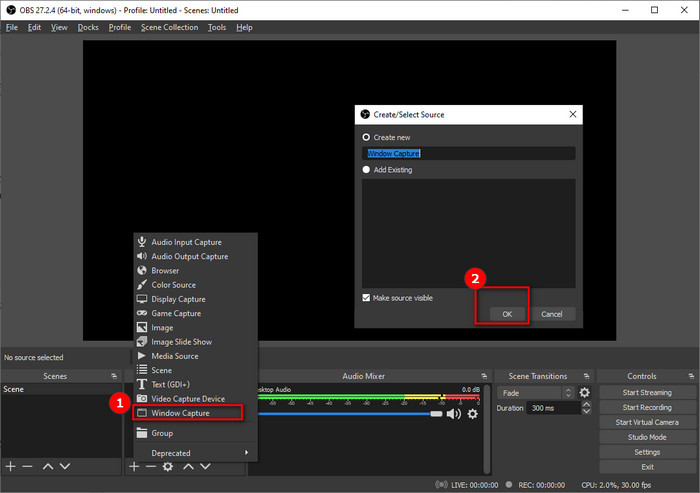Open the Edit menu
The height and width of the screenshot is (493, 700).
[34, 27]
